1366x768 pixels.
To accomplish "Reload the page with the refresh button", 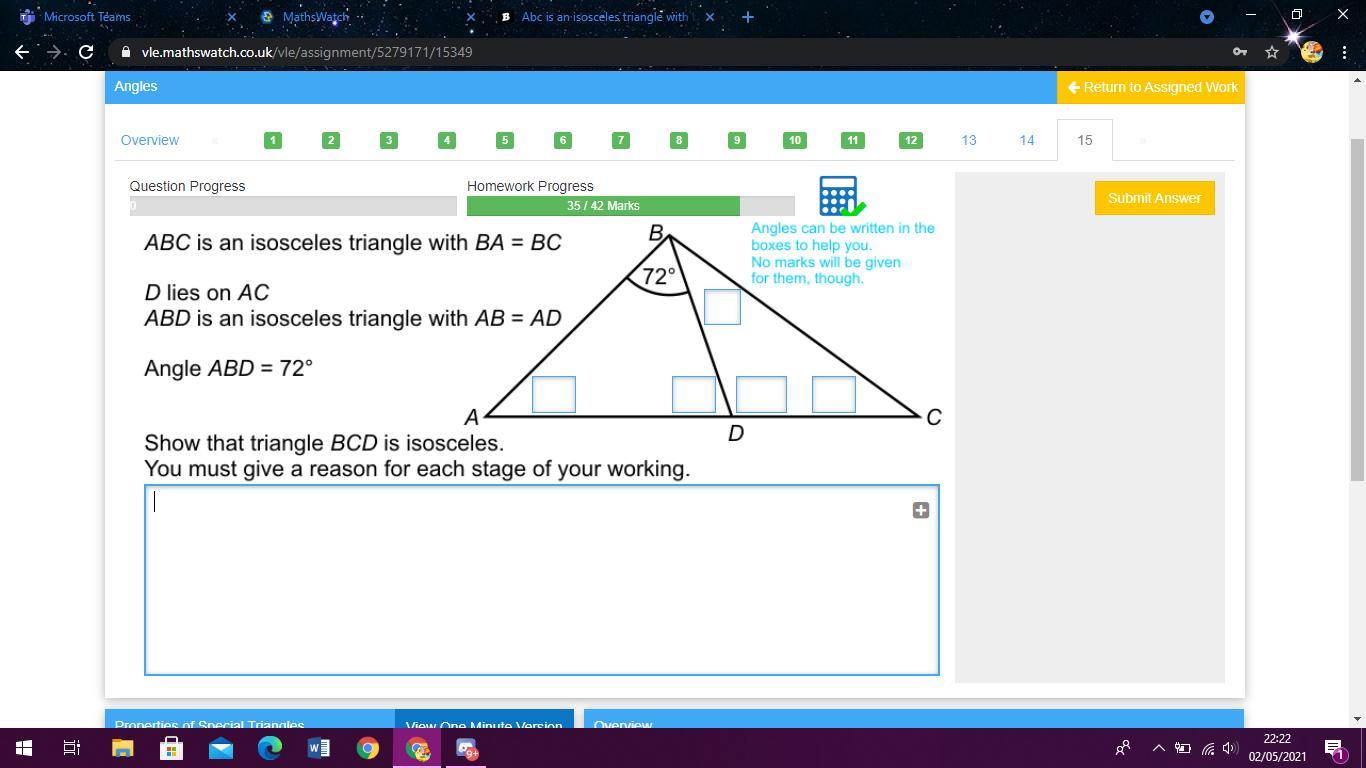I will tap(86, 52).
